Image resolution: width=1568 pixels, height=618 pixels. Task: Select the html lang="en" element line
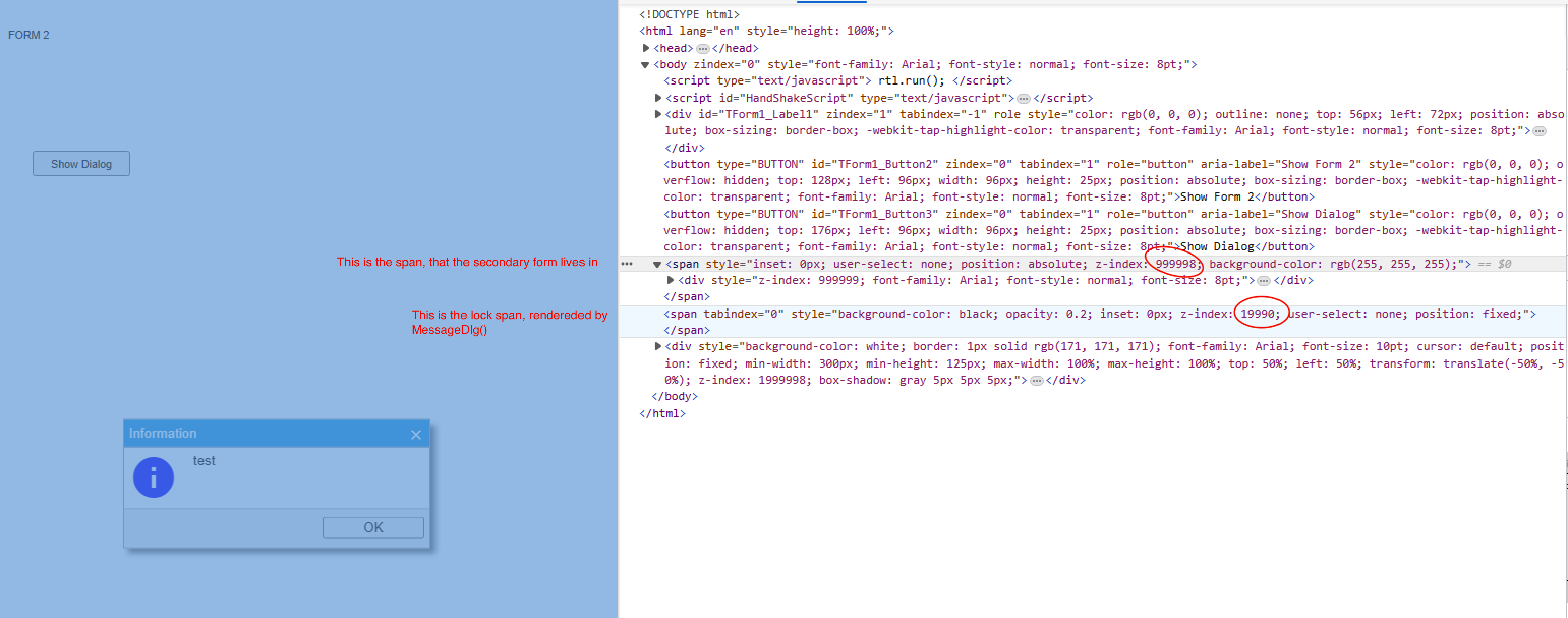[x=766, y=31]
